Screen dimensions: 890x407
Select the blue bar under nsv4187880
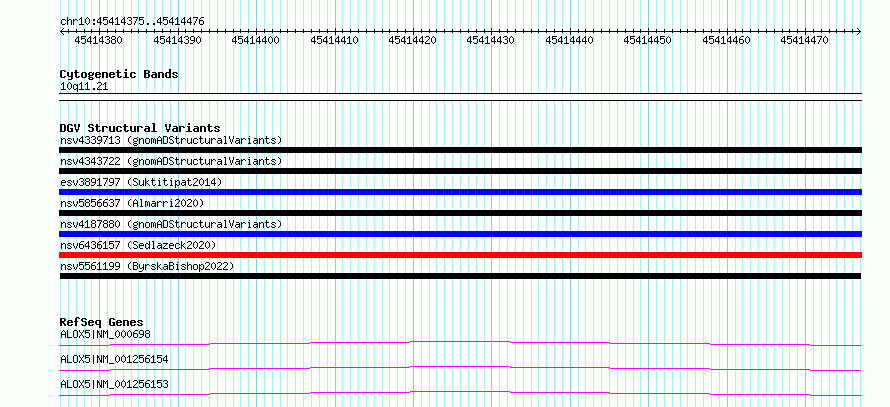pos(460,234)
